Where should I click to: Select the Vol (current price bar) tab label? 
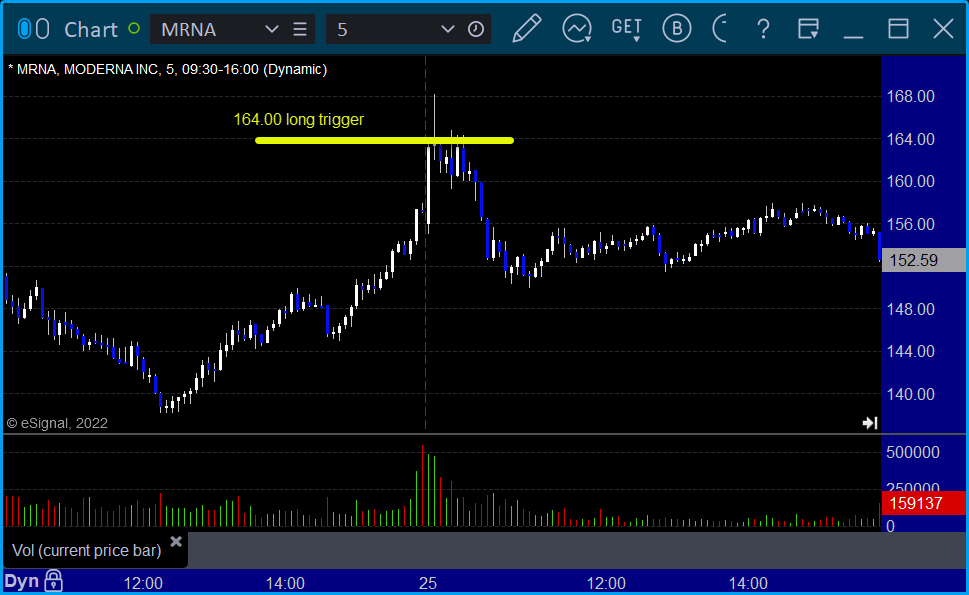coord(87,550)
